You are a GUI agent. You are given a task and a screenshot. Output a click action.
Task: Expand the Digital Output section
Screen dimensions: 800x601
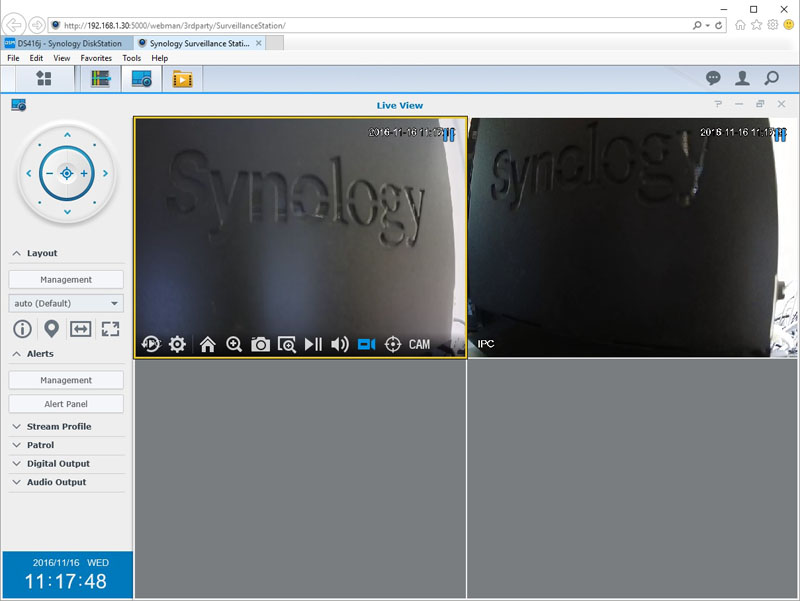[17, 463]
